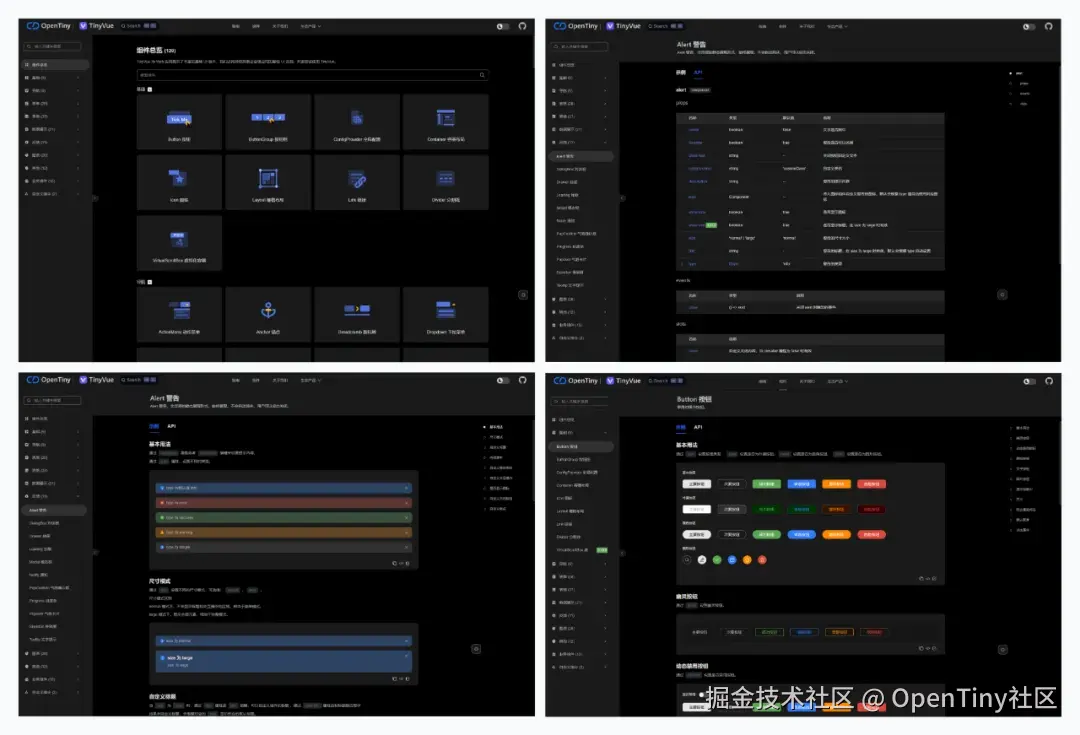
Task: Select demo tab beside API on Alert API page
Action: tap(681, 72)
